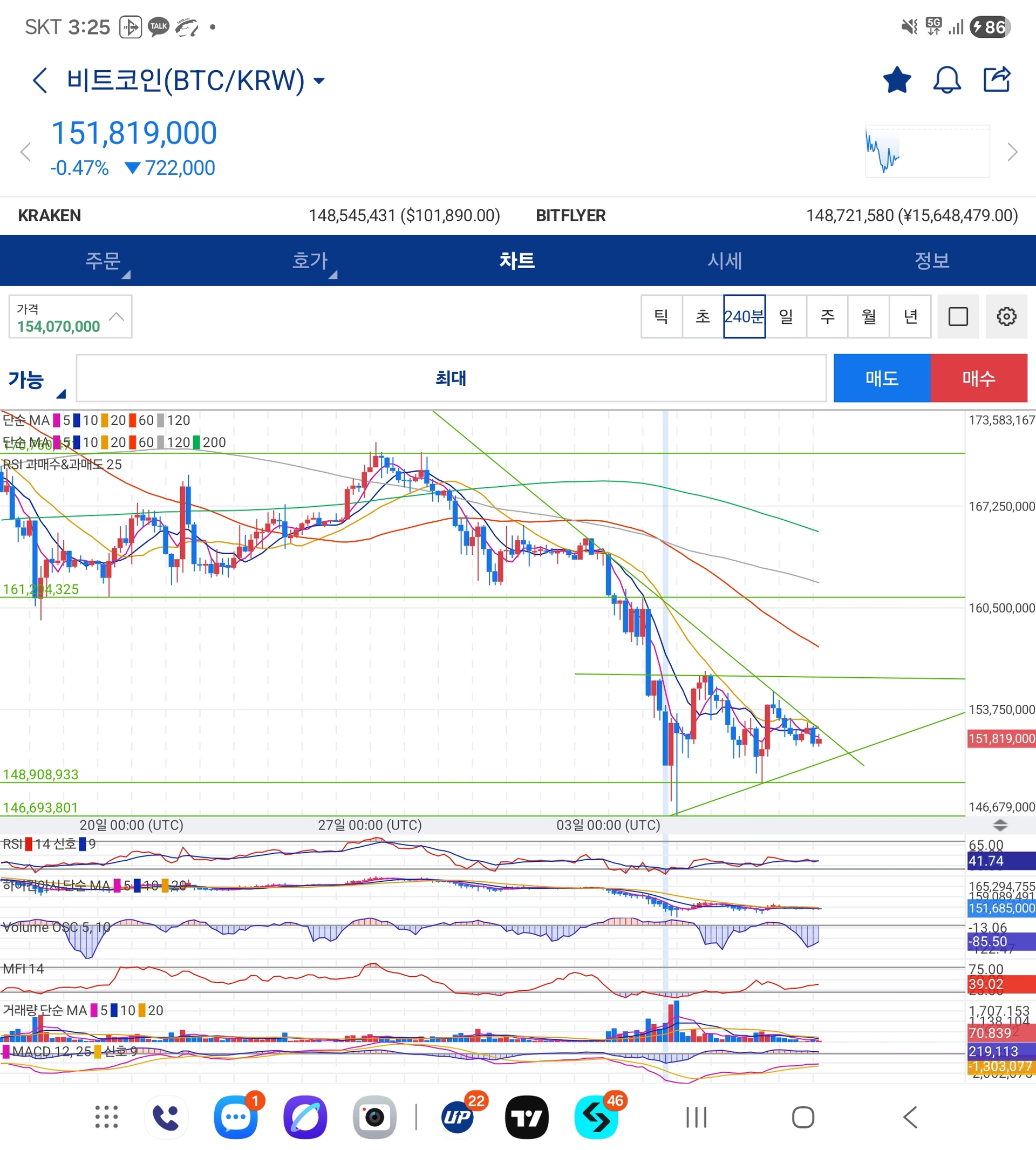
Task: Switch to the 시세 tab
Action: point(725,261)
